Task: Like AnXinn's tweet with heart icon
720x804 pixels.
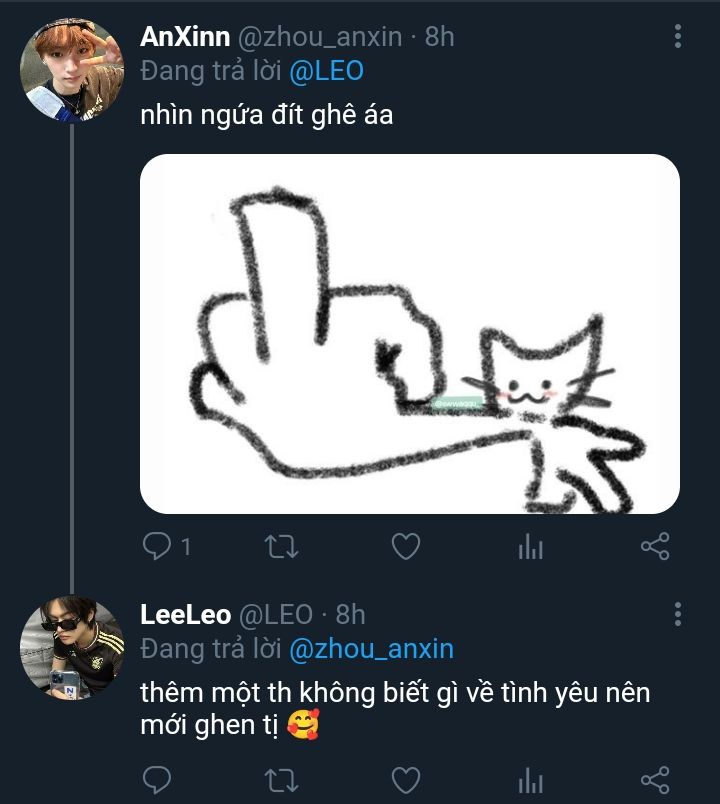Action: [405, 546]
